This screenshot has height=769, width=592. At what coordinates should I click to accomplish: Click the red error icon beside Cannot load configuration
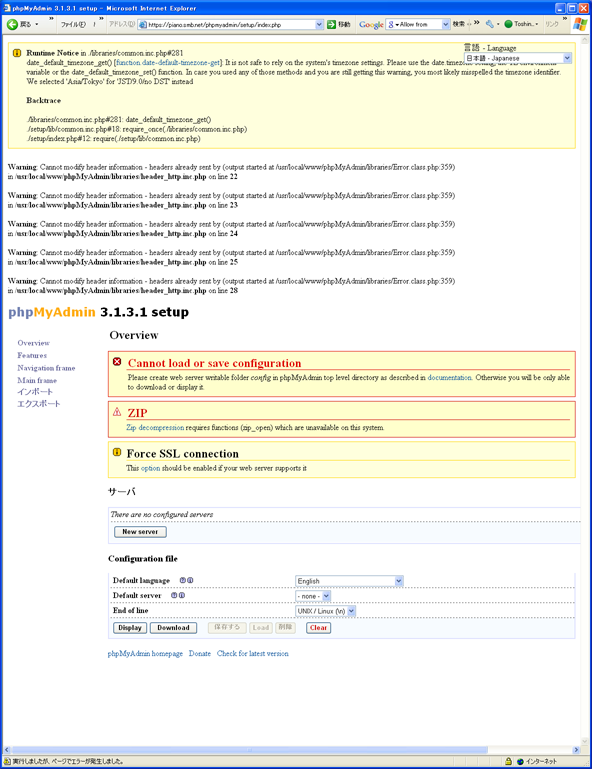coord(117,361)
